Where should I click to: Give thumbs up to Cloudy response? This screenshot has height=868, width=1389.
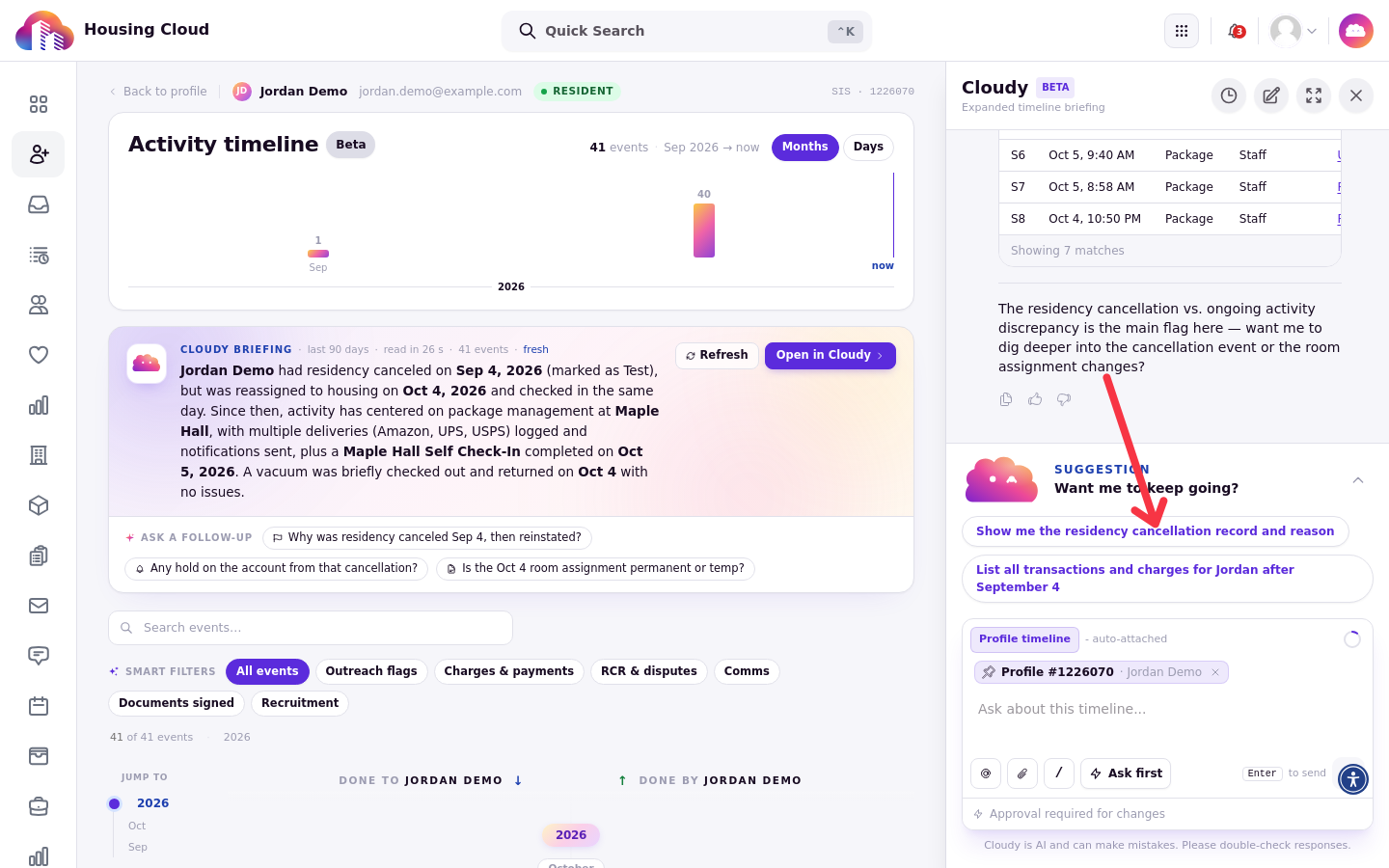click(1035, 399)
